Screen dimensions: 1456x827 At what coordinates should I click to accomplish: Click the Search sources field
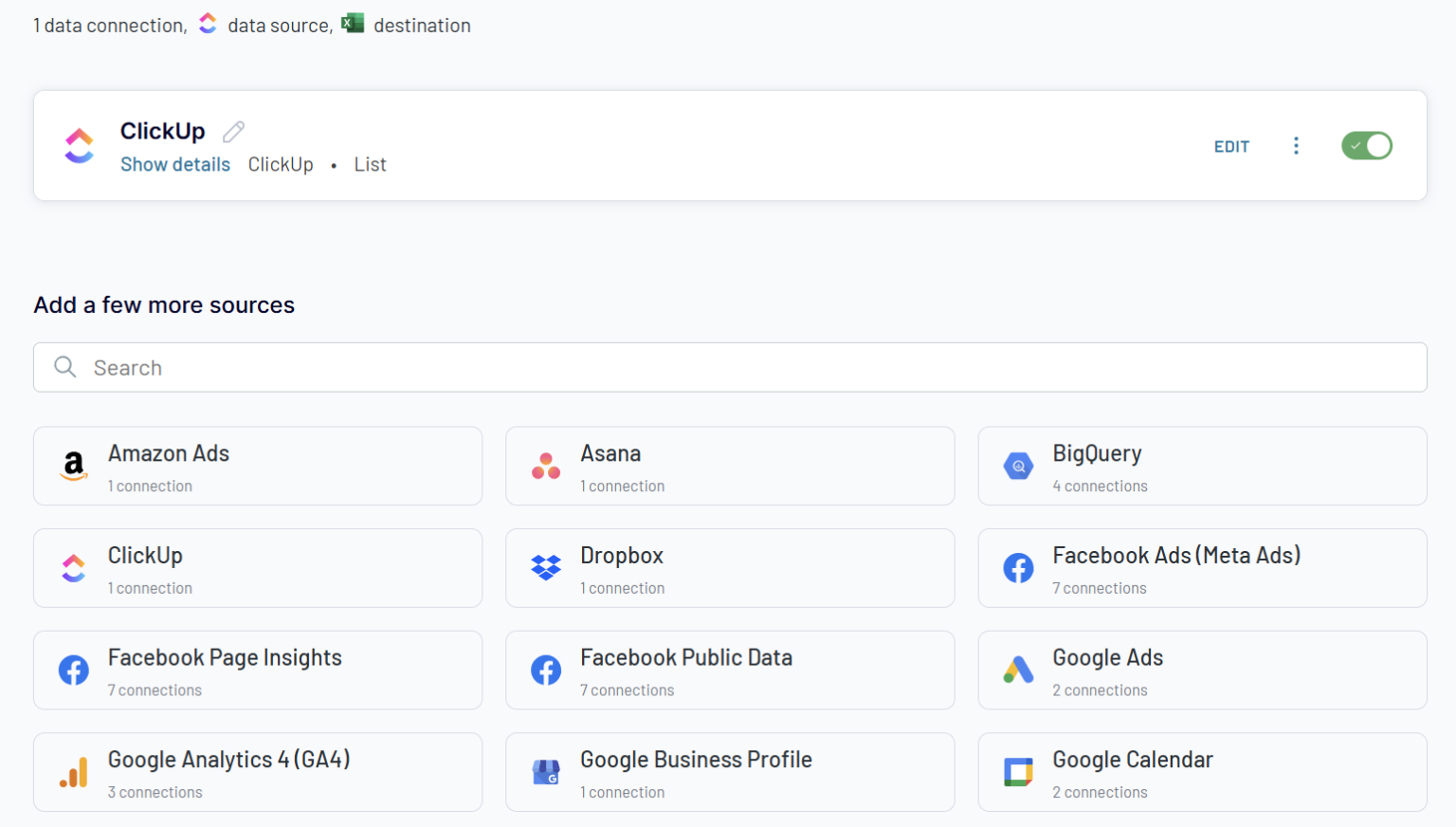pyautogui.click(x=730, y=368)
